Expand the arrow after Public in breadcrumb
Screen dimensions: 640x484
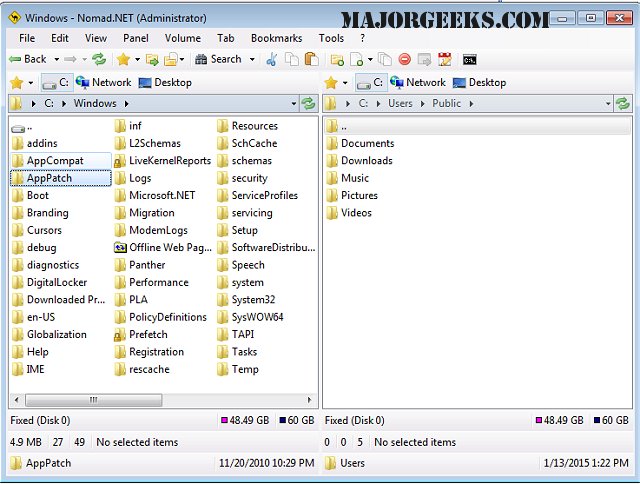click(x=471, y=104)
